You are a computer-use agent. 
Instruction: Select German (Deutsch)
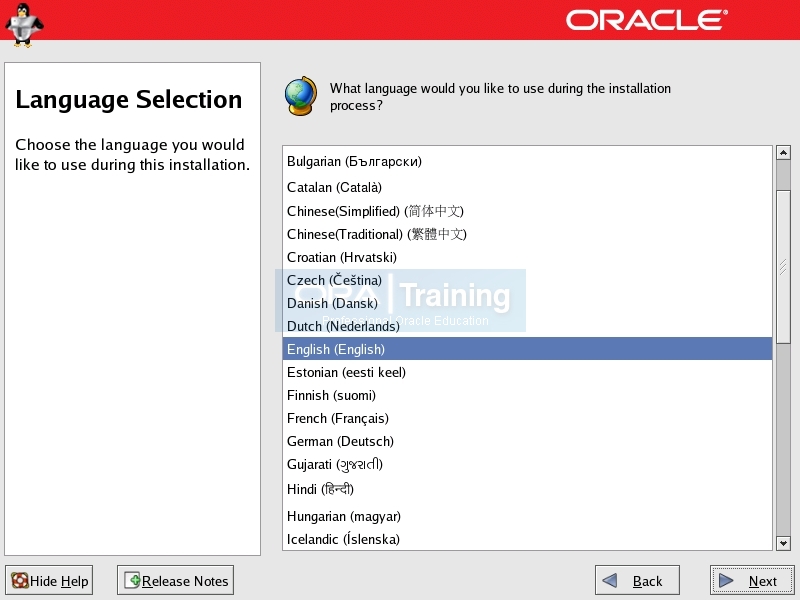pos(527,441)
